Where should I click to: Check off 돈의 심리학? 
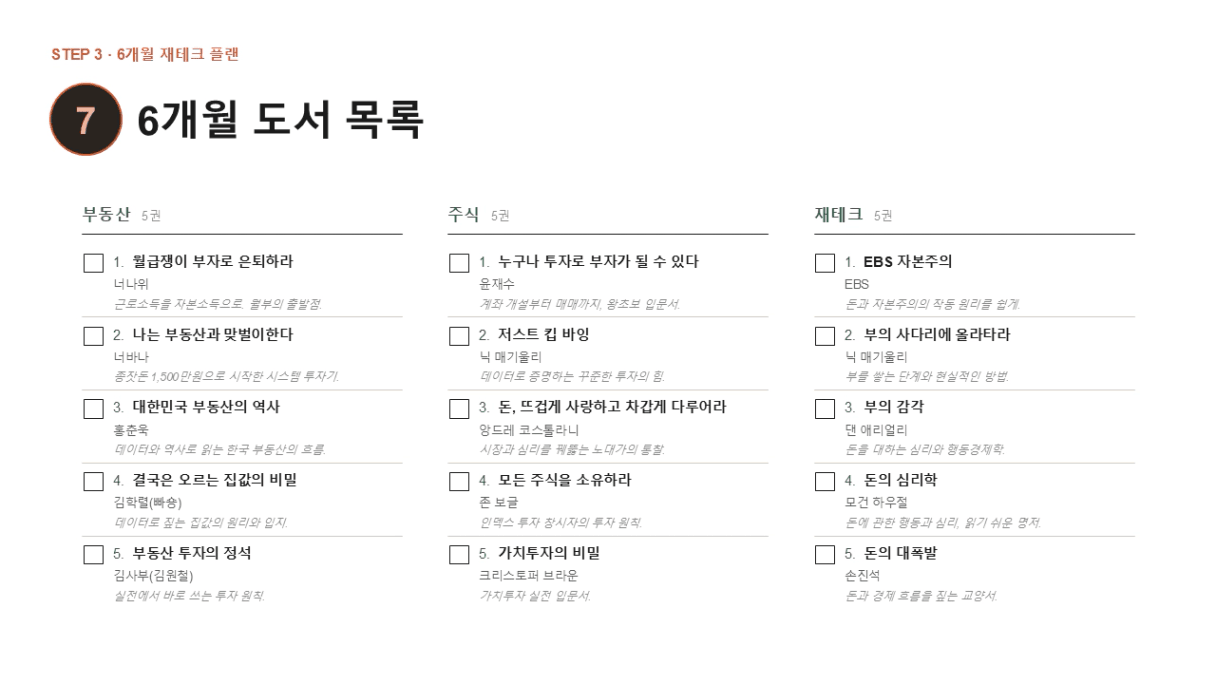(x=825, y=481)
